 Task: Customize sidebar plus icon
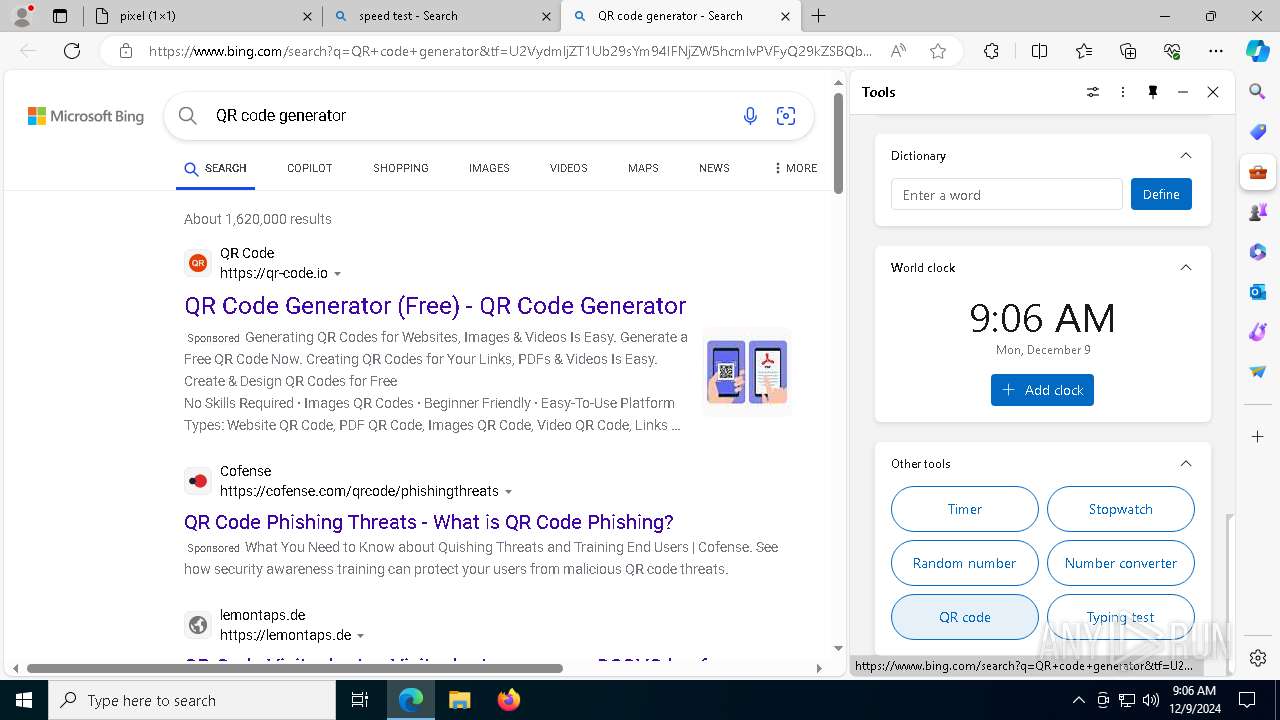(1258, 436)
